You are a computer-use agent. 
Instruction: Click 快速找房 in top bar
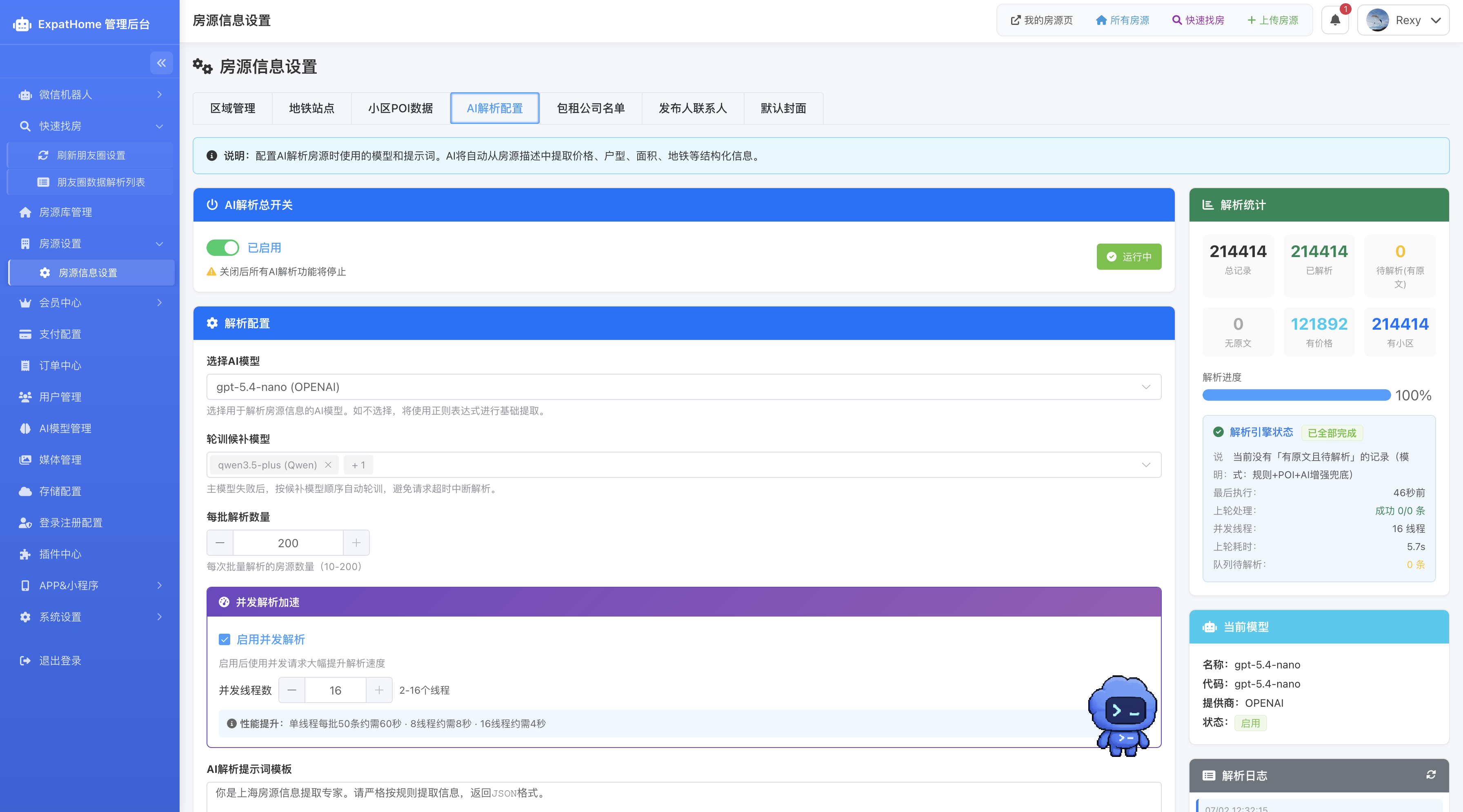click(x=1198, y=20)
